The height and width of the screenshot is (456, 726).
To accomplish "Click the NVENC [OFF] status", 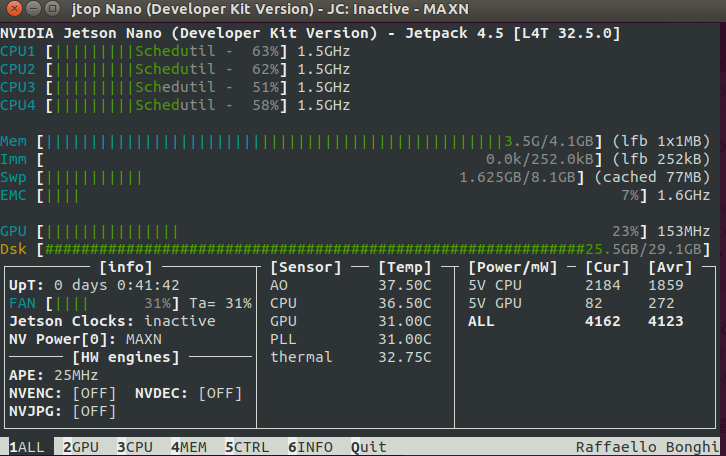I will 94,394.
